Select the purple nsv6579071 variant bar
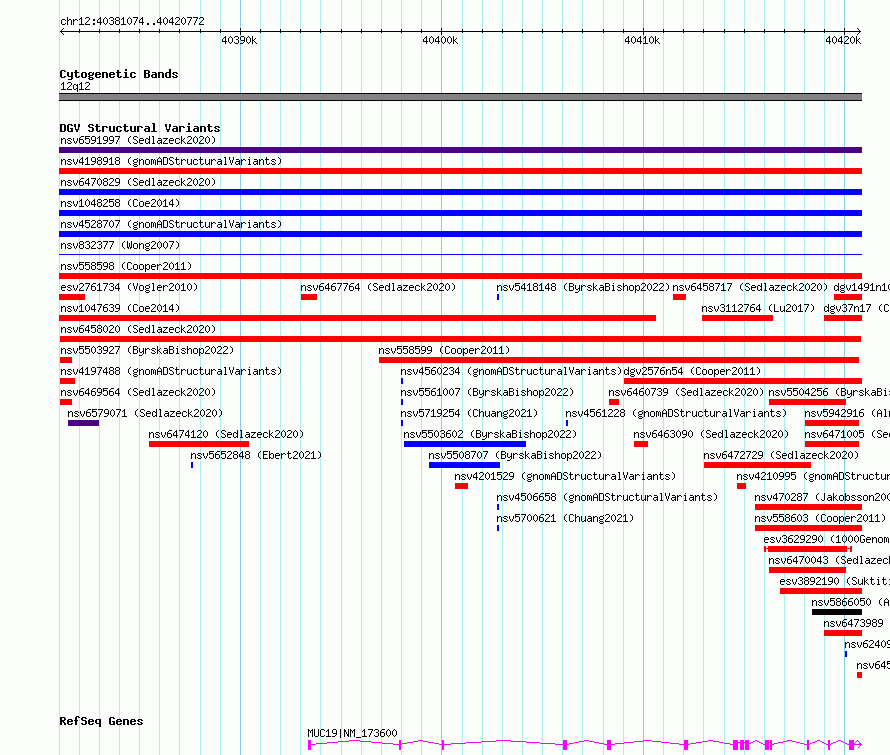This screenshot has width=890, height=755. click(x=83, y=423)
